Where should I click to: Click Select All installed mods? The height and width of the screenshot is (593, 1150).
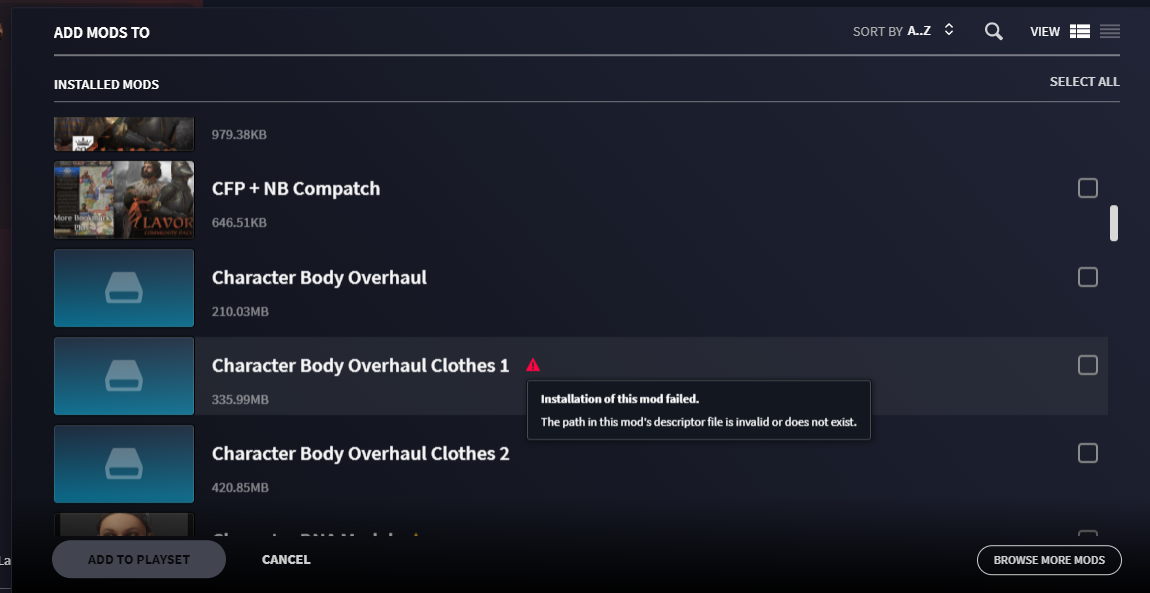[1084, 81]
